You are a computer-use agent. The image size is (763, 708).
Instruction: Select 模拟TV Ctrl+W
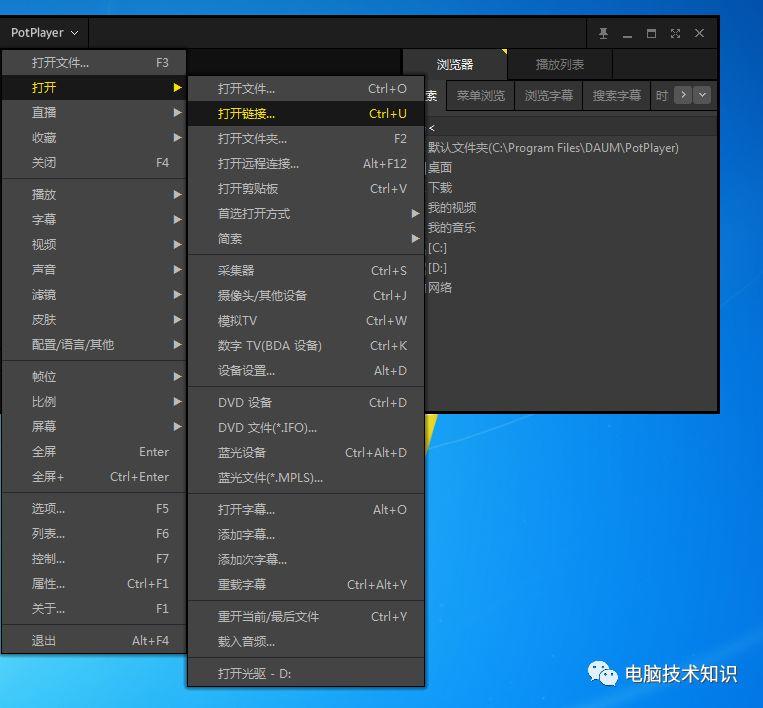tap(306, 321)
